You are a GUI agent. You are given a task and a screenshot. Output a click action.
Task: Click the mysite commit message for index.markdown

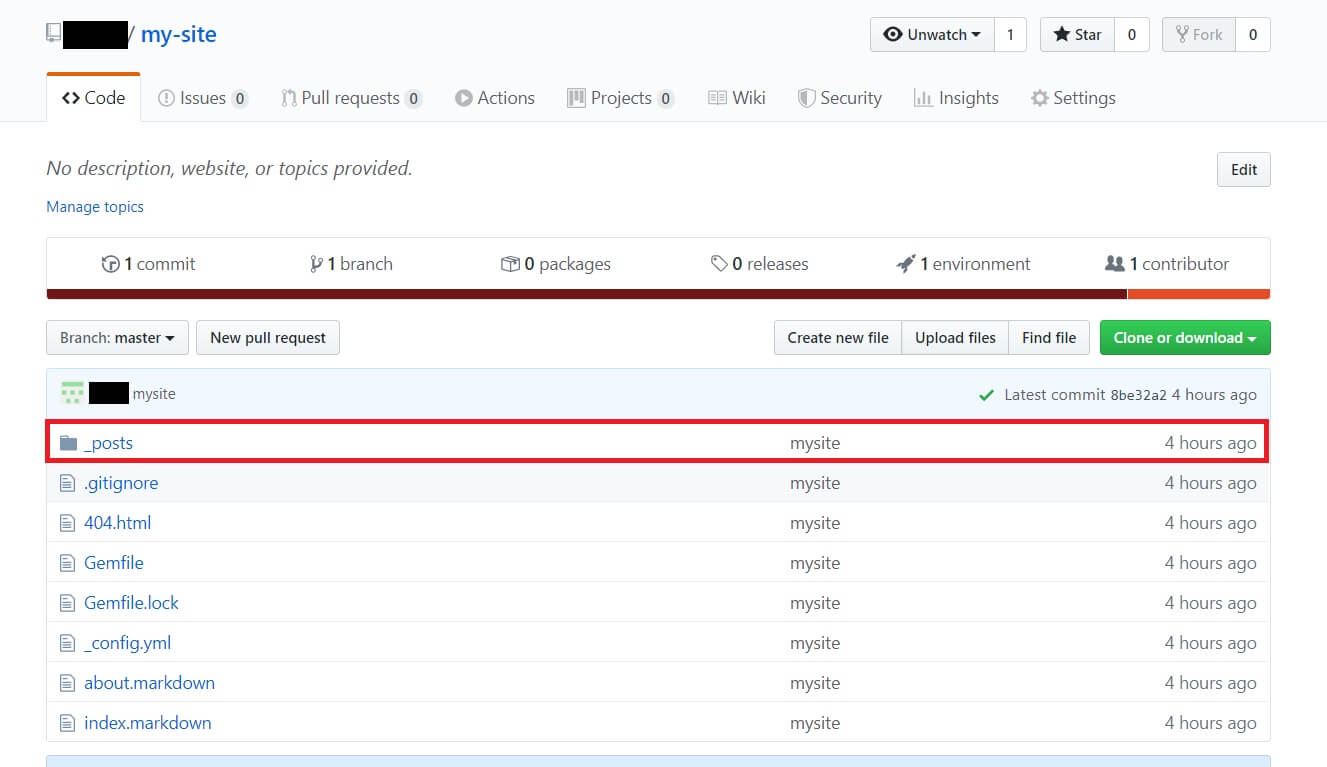click(815, 723)
